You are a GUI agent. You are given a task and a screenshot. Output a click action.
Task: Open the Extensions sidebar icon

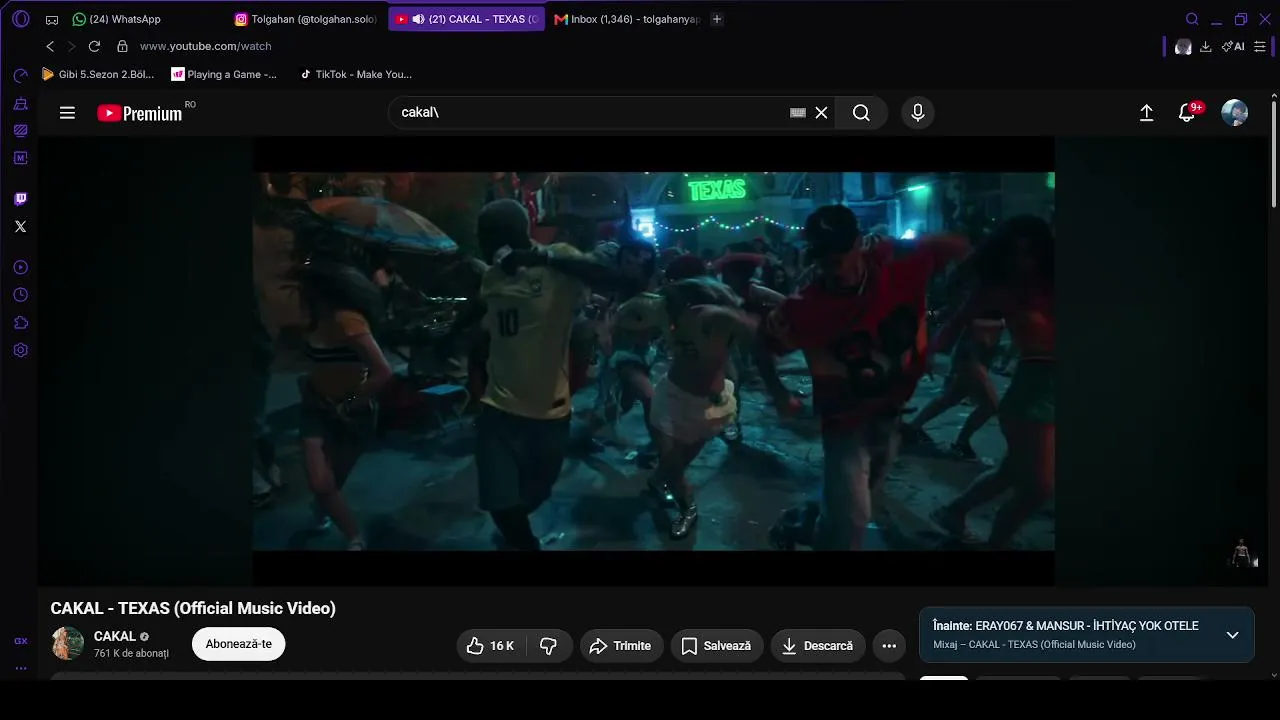pyautogui.click(x=20, y=323)
